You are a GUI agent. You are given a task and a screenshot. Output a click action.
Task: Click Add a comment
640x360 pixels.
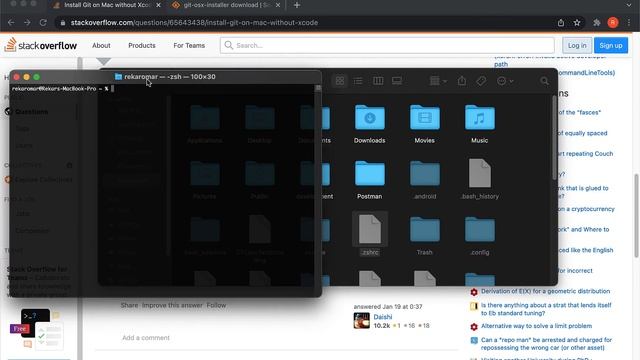[x=146, y=338]
